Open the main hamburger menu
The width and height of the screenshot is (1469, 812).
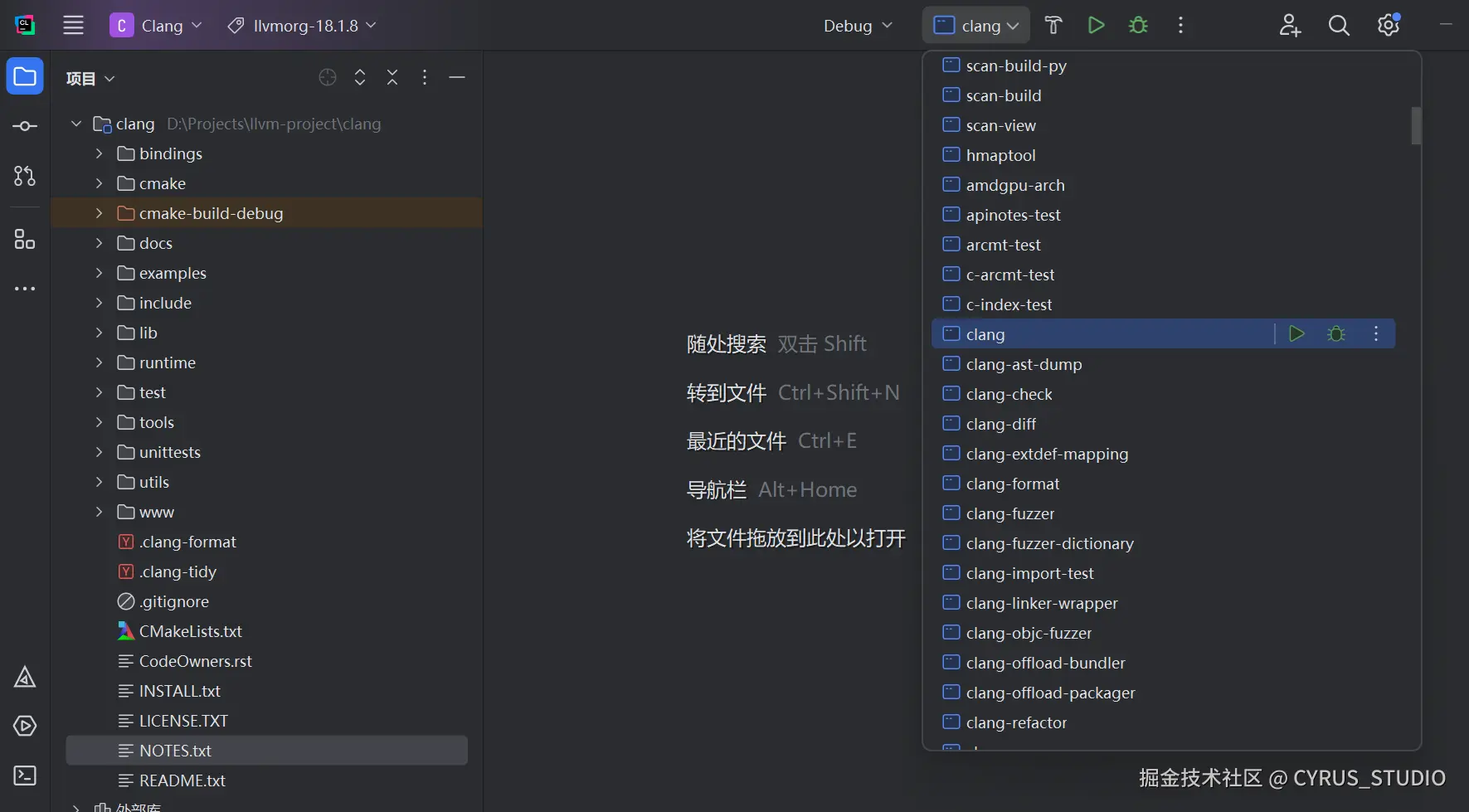(74, 26)
